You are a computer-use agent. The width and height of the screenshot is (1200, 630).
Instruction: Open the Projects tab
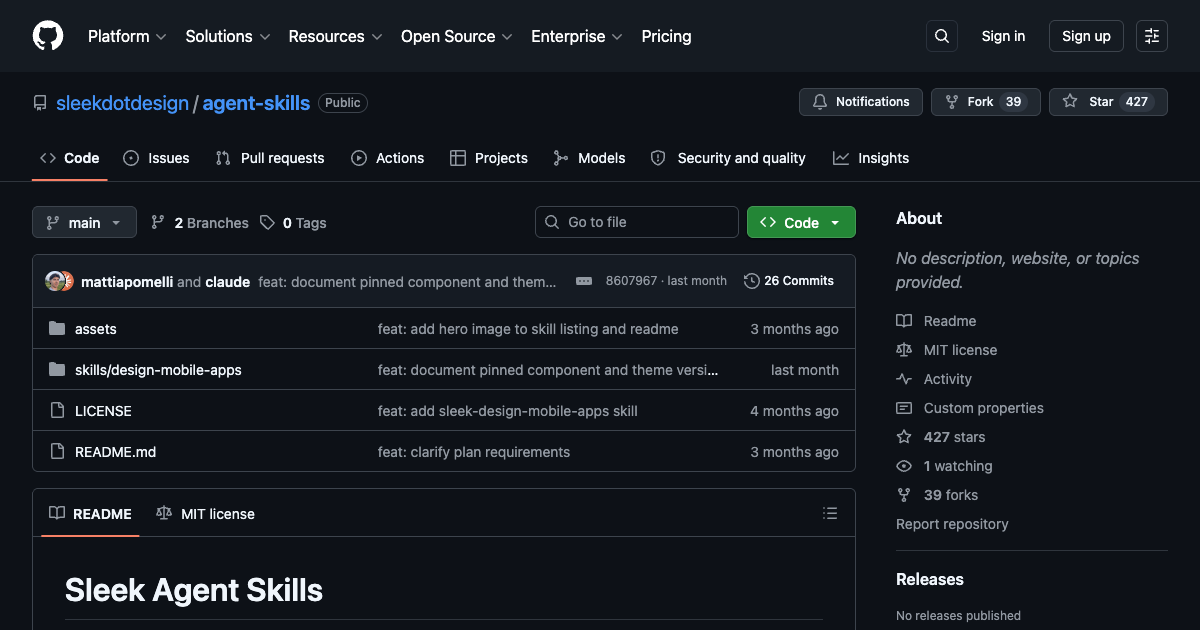coord(489,158)
